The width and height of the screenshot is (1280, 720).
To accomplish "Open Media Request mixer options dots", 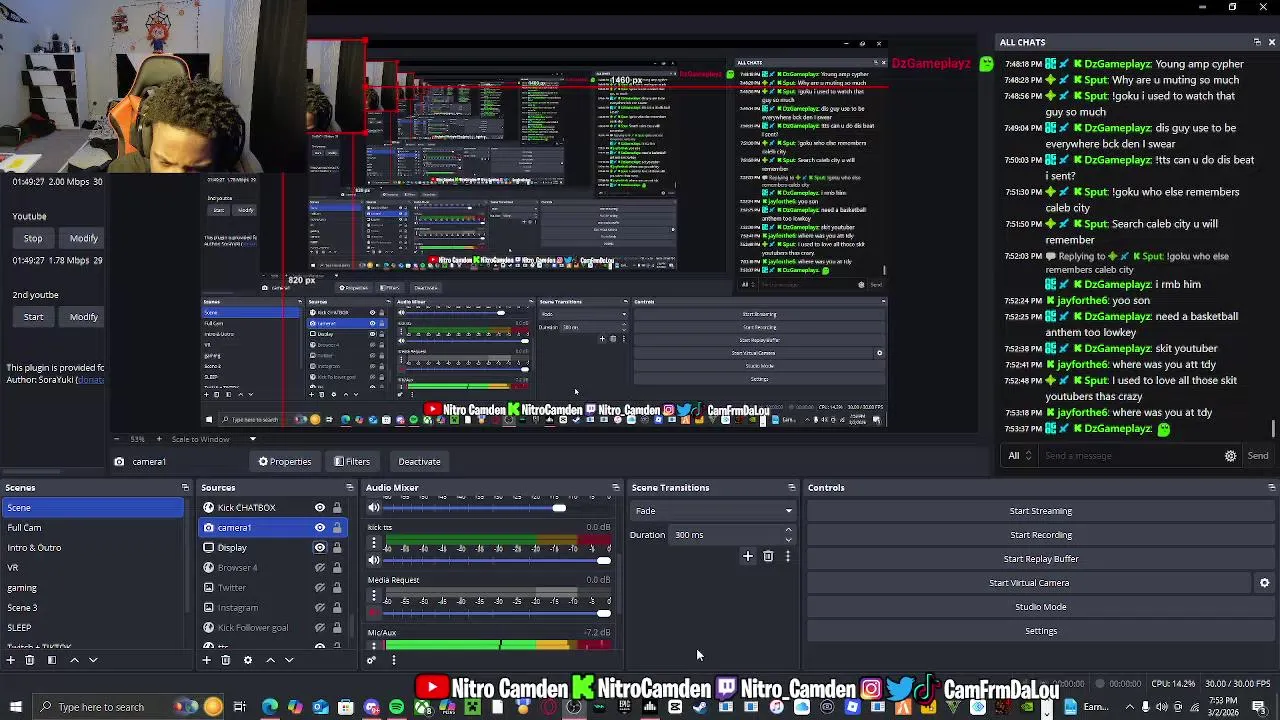I will [x=374, y=596].
